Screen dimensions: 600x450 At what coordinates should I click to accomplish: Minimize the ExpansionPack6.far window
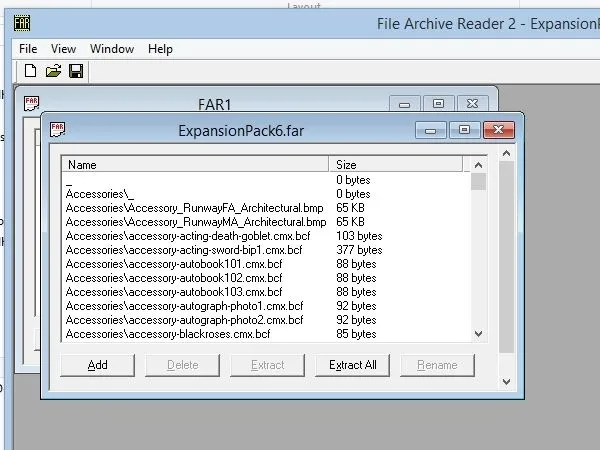(430, 130)
